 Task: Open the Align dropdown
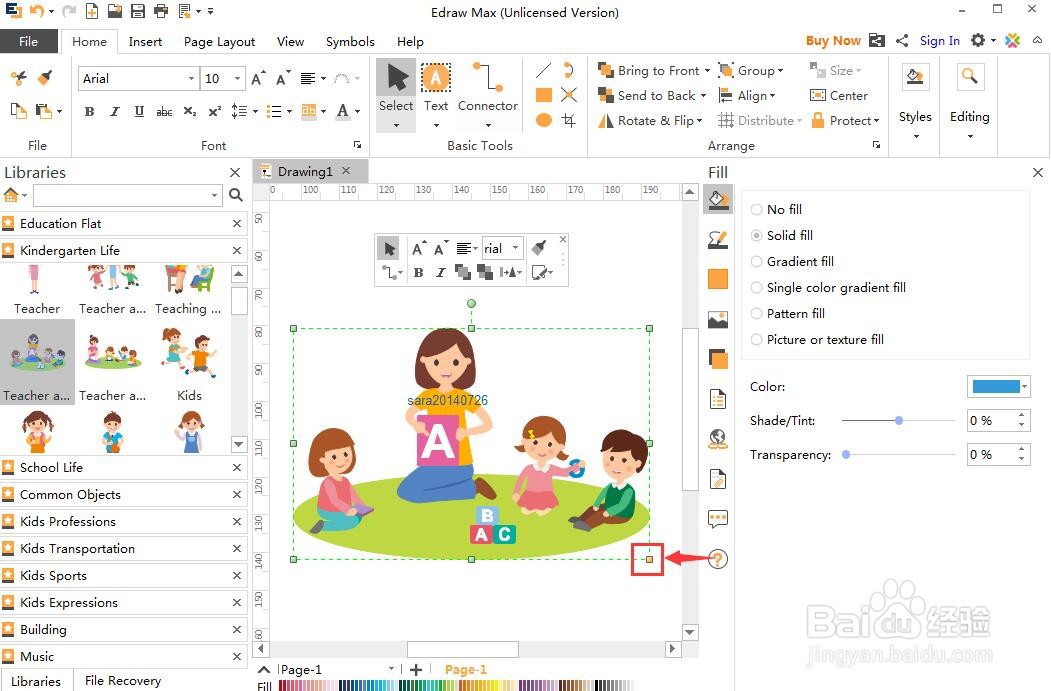pos(747,96)
